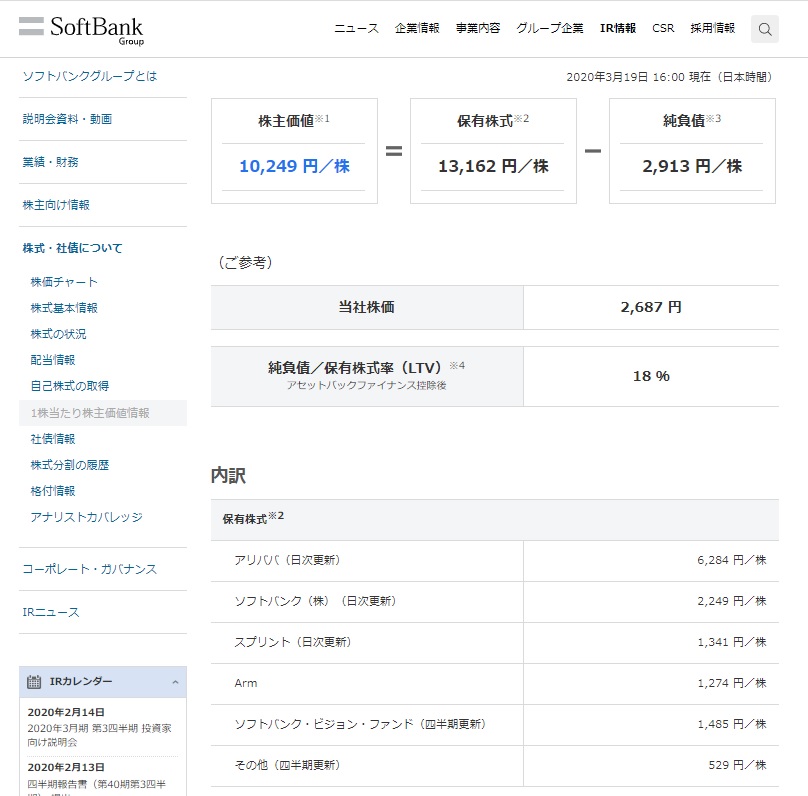Select 配当情報 in the sidebar
808x796 pixels.
point(53,360)
